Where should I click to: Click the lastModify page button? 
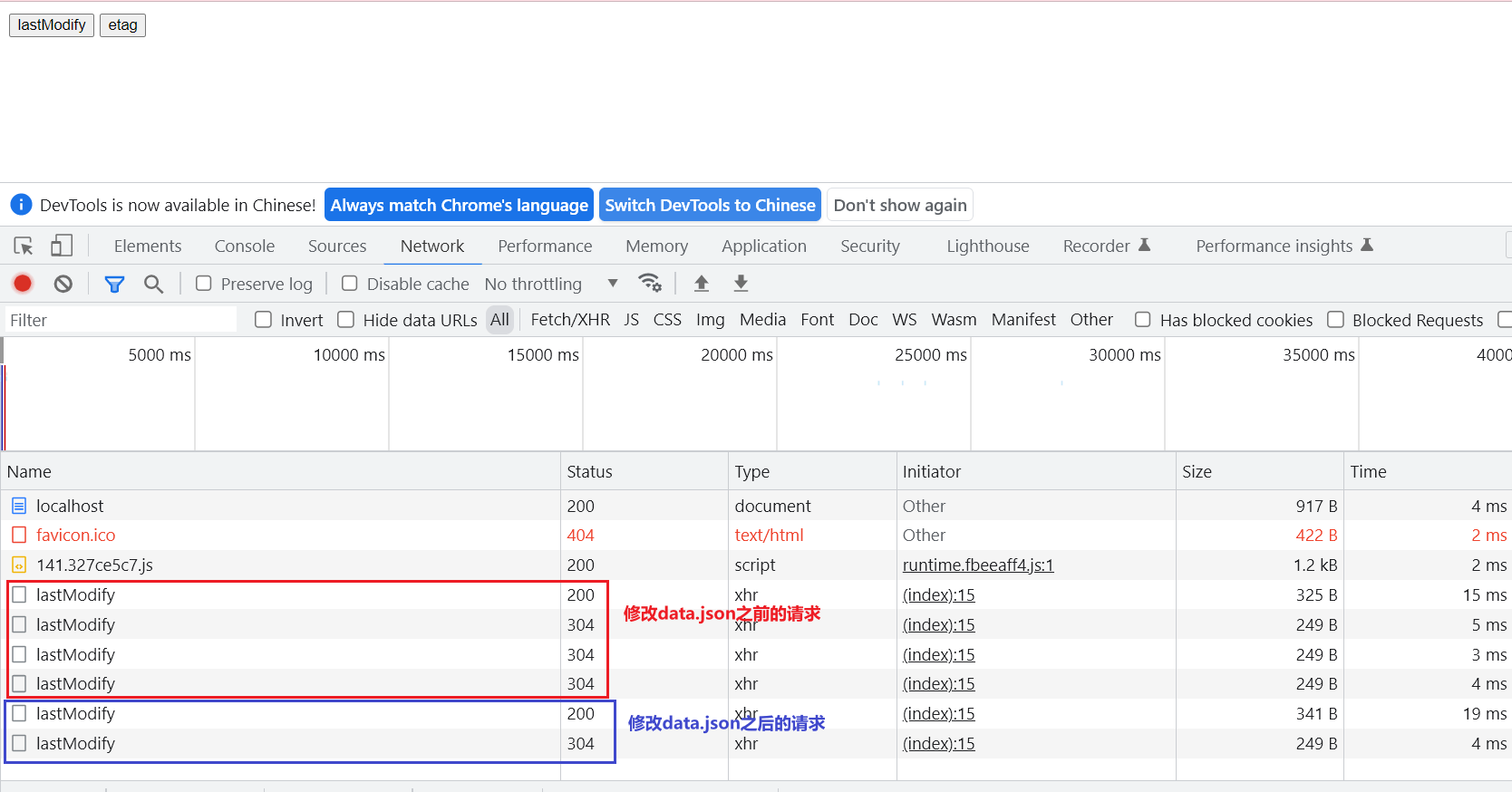point(52,25)
